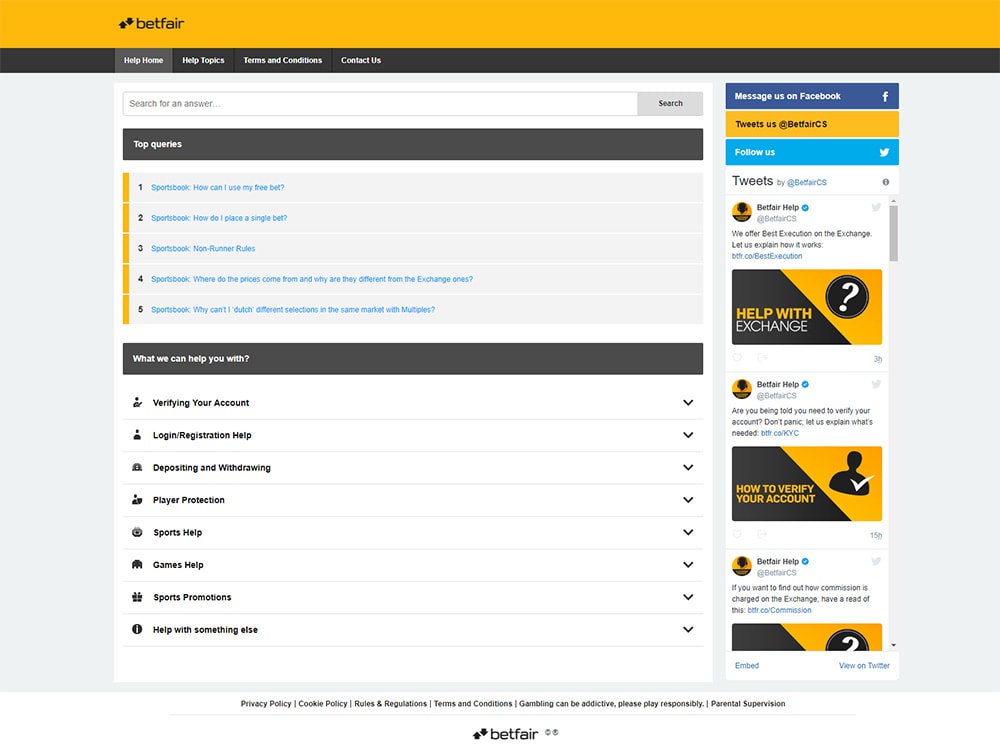Image resolution: width=1000 pixels, height=750 pixels.
Task: Go to the Help Home tab
Action: [143, 61]
